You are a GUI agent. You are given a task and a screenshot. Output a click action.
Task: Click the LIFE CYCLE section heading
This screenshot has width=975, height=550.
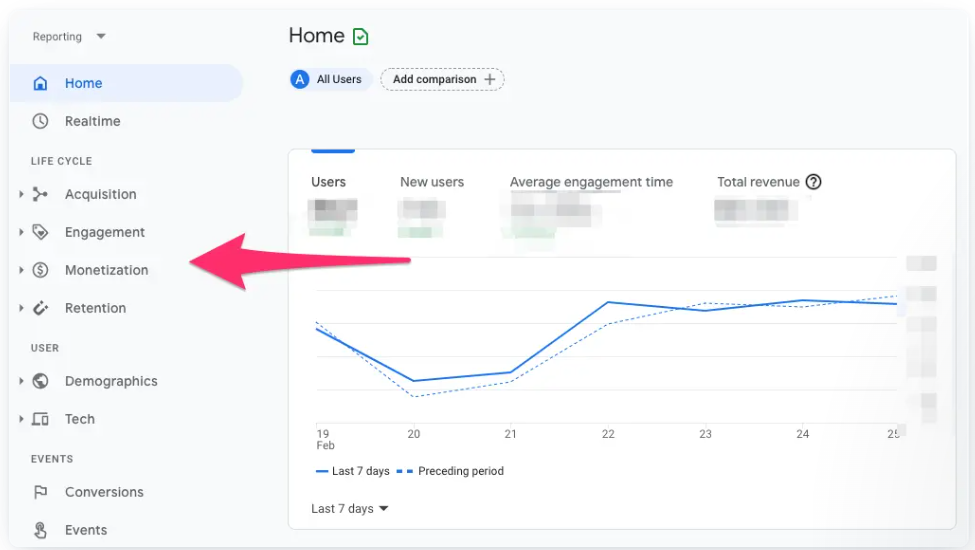pos(62,161)
